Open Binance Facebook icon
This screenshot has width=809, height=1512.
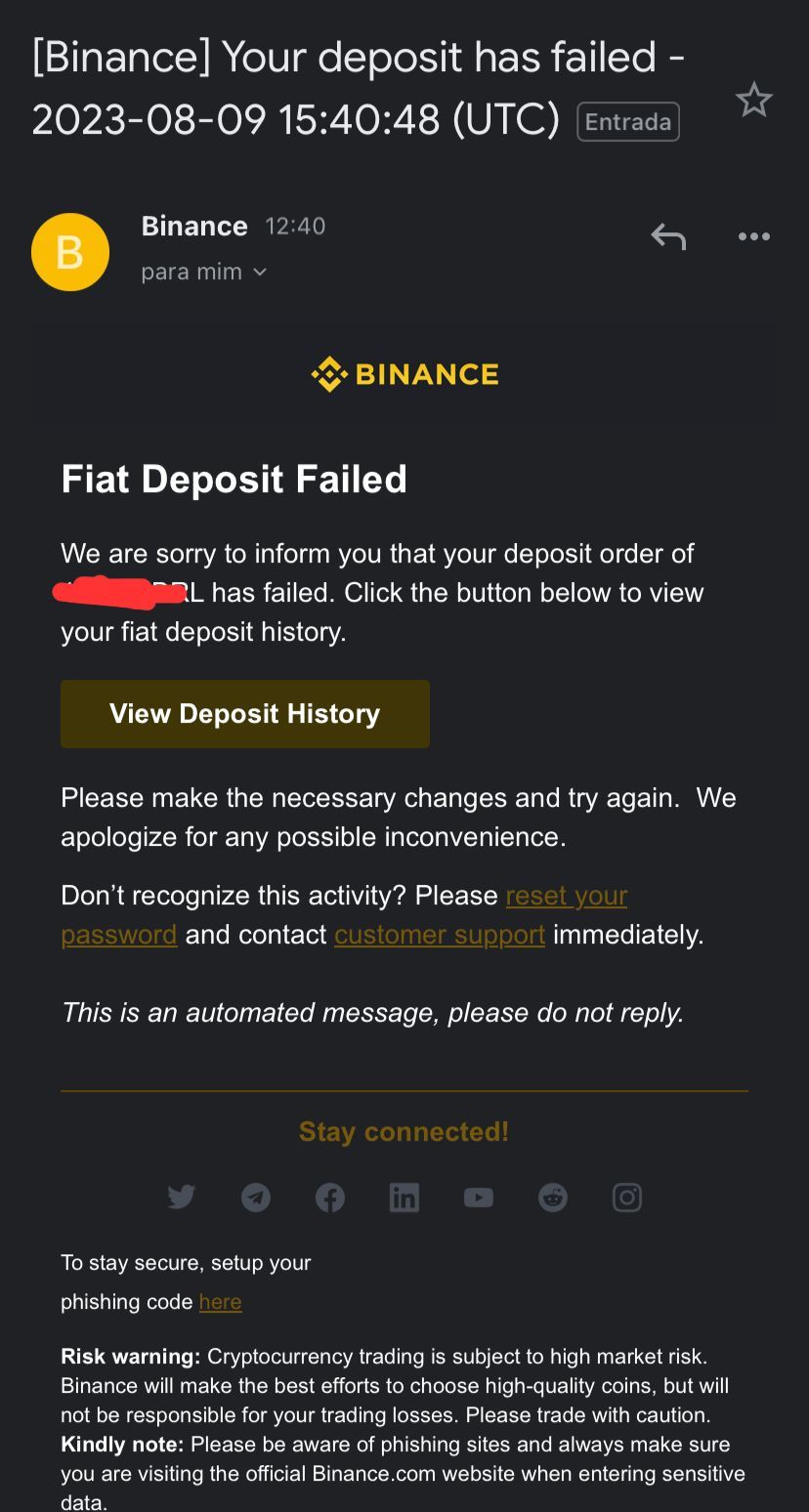coord(330,1197)
